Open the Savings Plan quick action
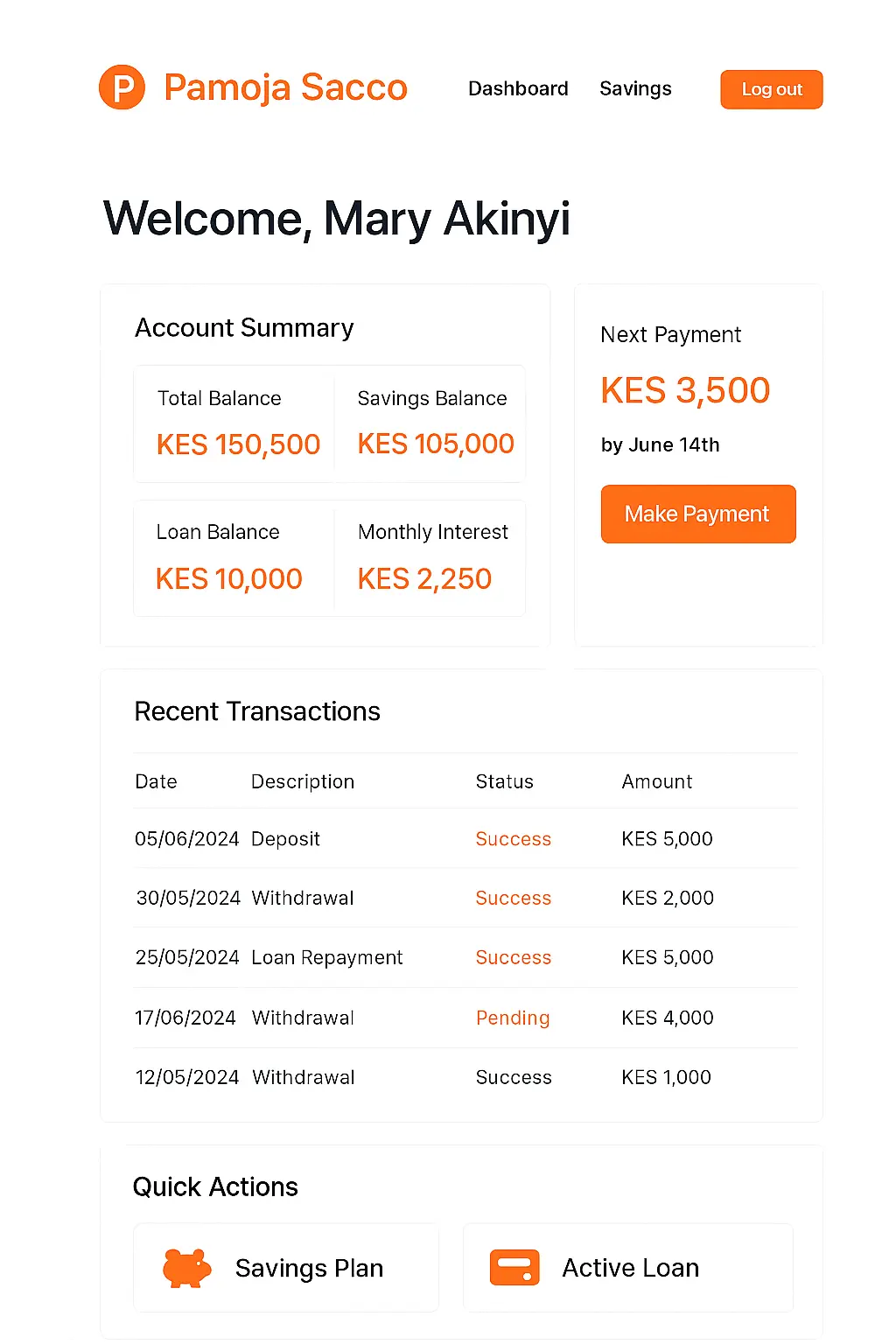Image resolution: width=896 pixels, height=1344 pixels. tap(285, 1267)
